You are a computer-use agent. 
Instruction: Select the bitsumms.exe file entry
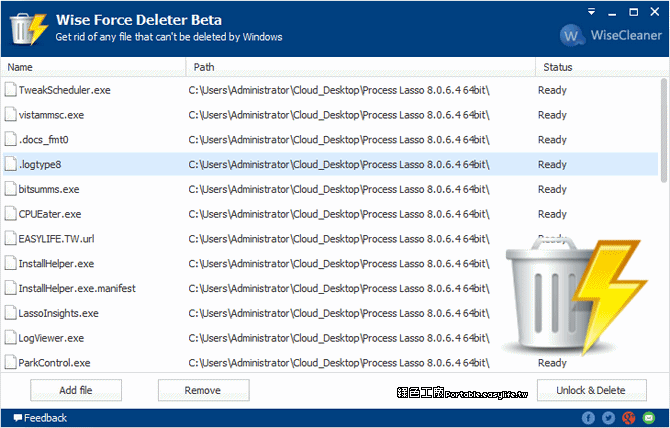[330, 189]
